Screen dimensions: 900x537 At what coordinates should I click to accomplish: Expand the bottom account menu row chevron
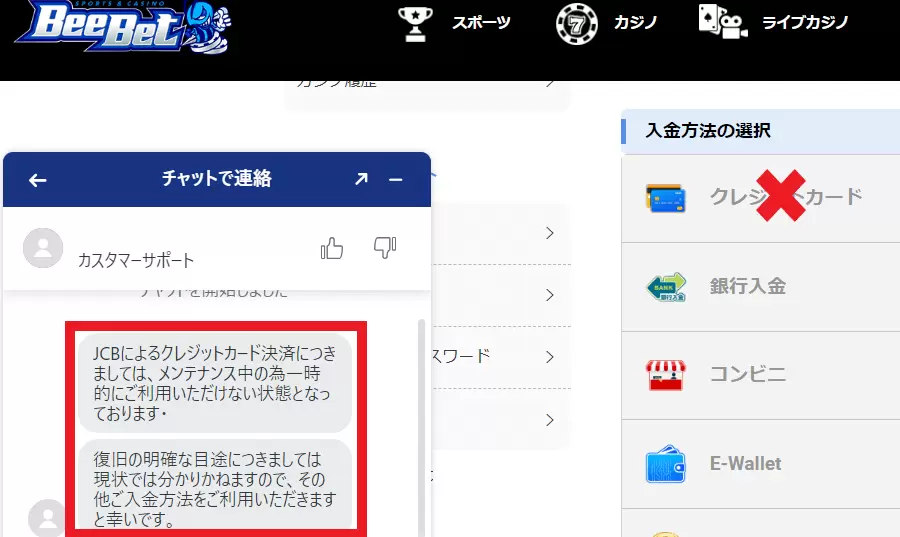550,420
